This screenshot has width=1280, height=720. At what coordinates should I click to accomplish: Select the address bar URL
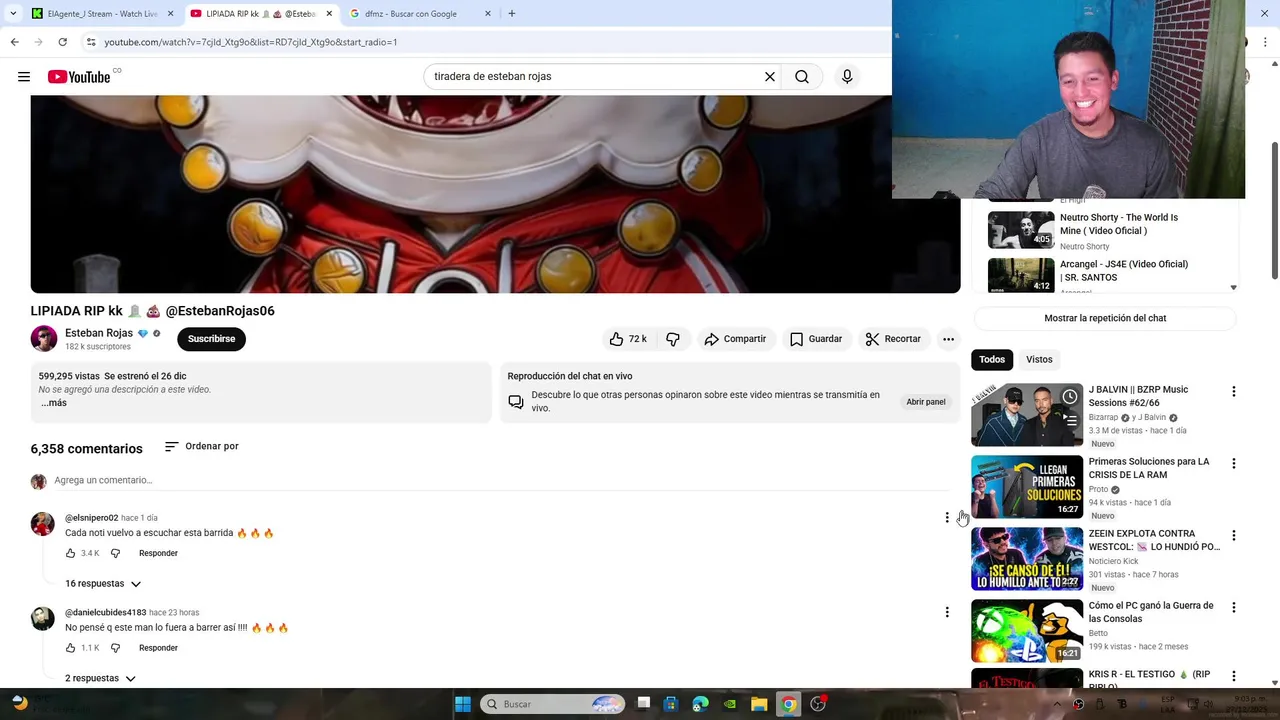coord(251,42)
